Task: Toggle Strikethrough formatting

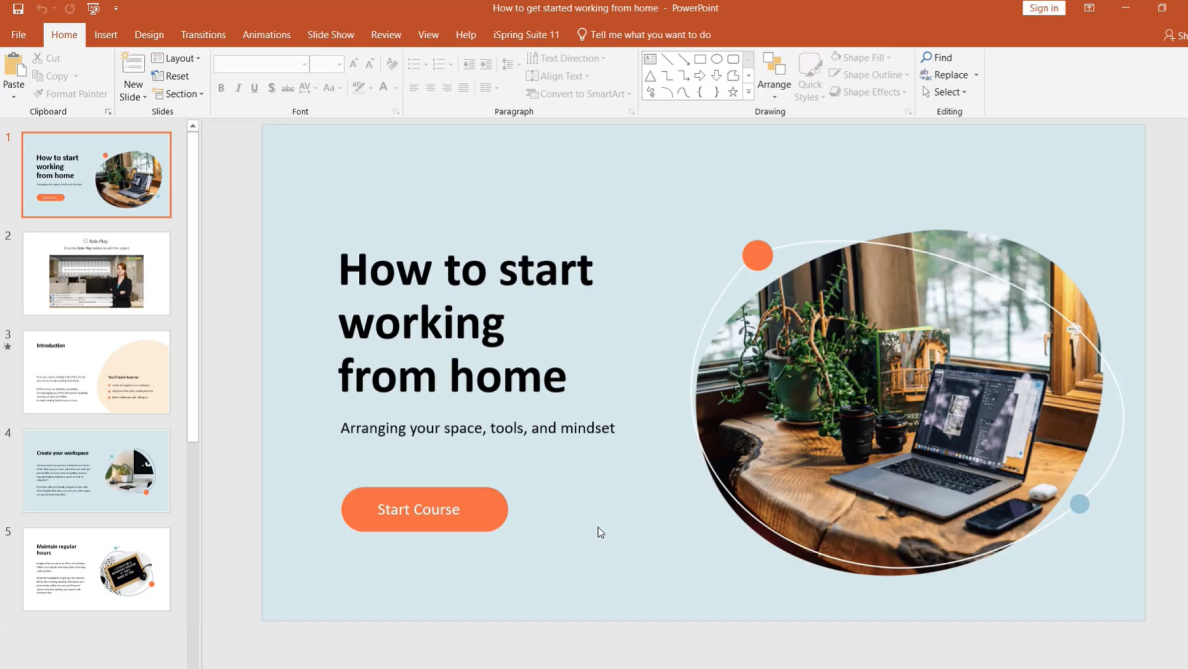Action: 288,88
